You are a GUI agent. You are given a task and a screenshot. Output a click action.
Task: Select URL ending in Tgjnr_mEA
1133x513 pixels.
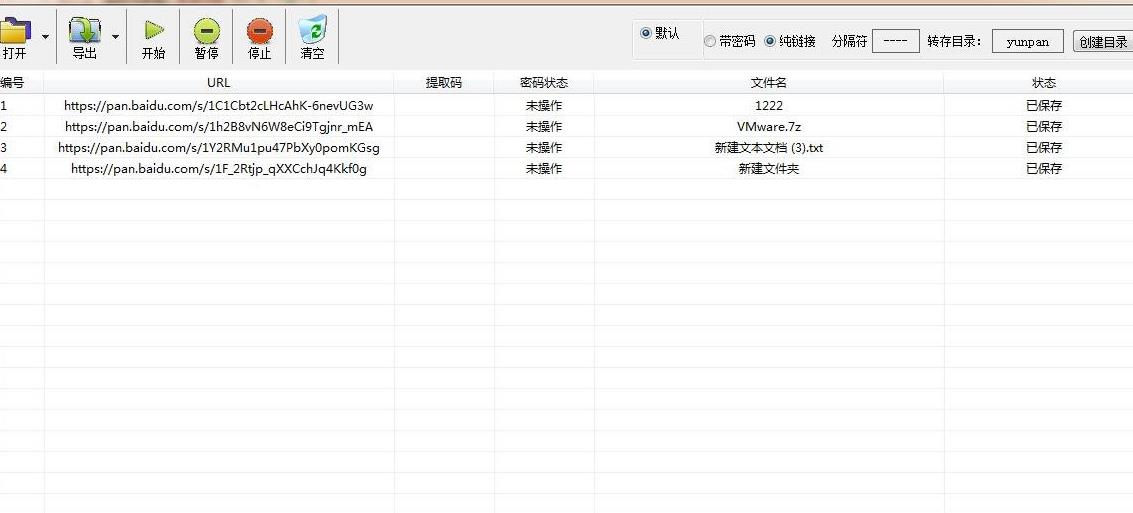coord(219,126)
